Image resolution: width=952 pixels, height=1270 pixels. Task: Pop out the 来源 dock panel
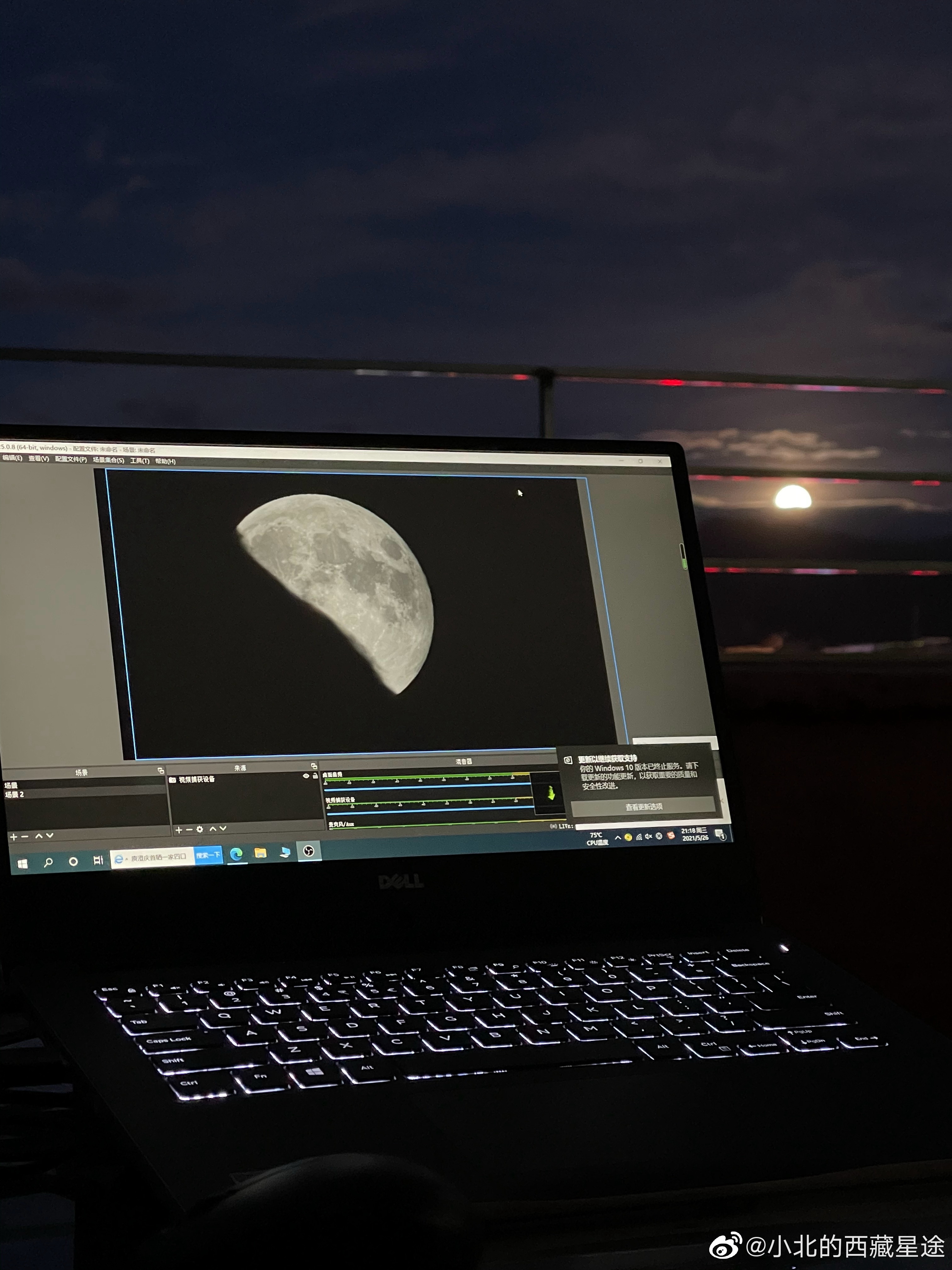[314, 766]
